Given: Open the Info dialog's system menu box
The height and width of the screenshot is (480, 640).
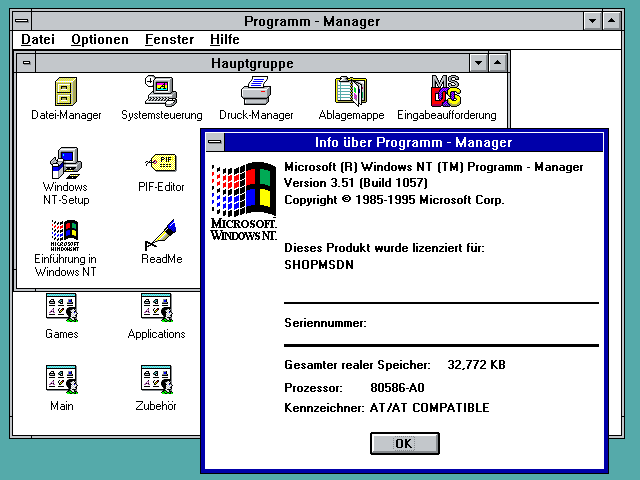Looking at the screenshot, I should click(x=215, y=142).
